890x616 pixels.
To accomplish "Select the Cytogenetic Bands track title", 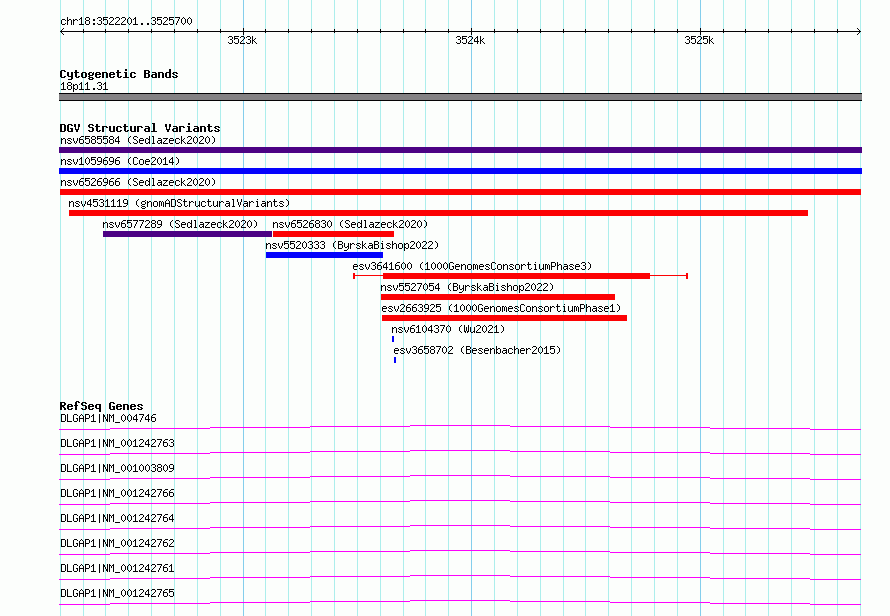I will (x=119, y=74).
